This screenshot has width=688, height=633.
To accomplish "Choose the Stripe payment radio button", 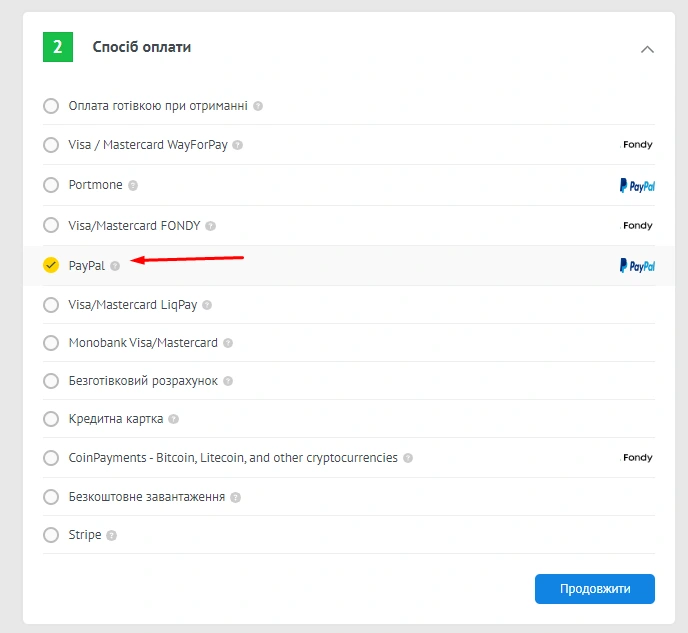I will click(51, 535).
